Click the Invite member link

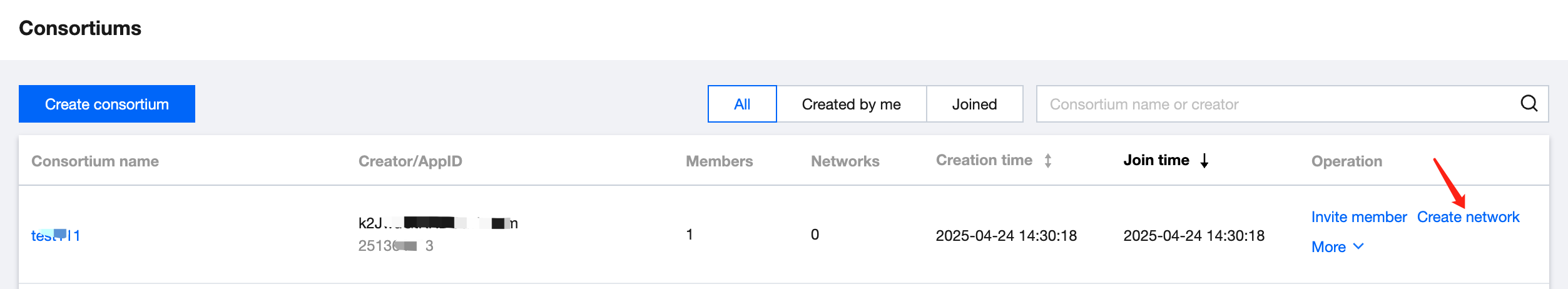pyautogui.click(x=1358, y=217)
